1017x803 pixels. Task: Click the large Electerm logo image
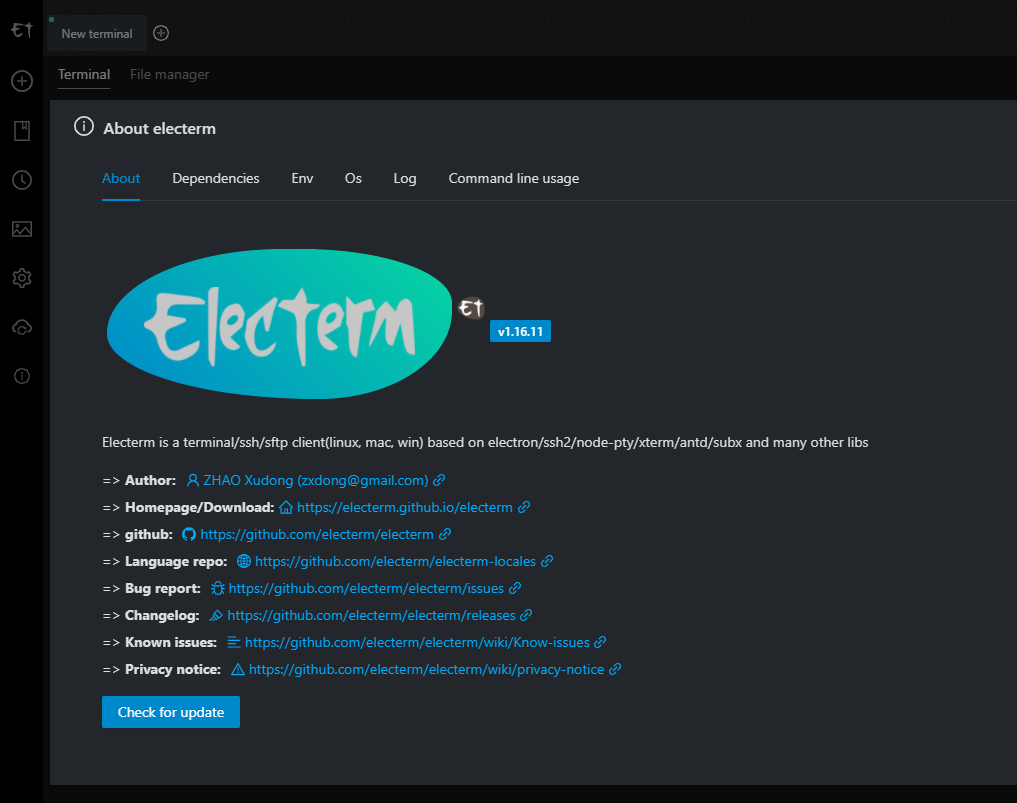pos(280,324)
